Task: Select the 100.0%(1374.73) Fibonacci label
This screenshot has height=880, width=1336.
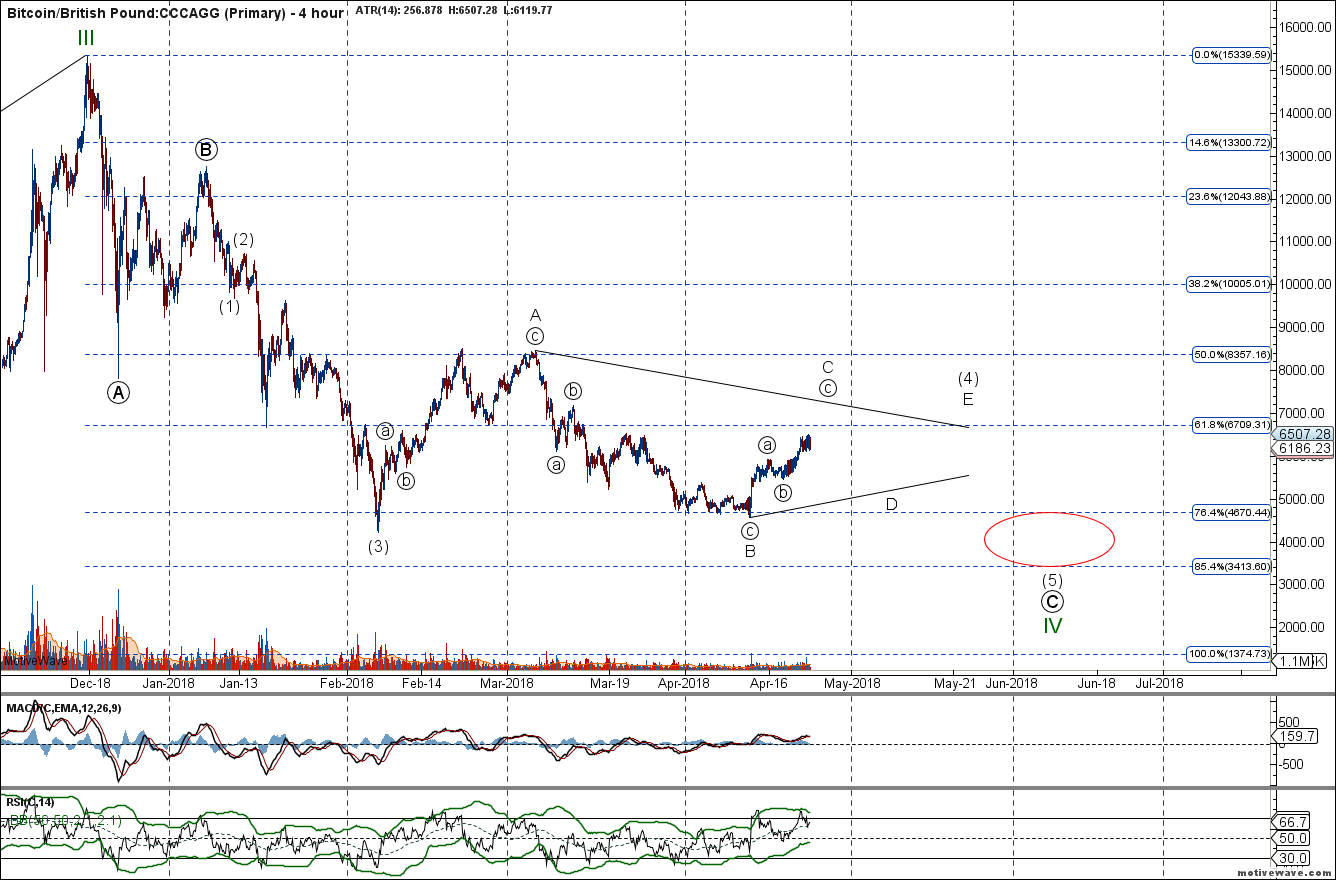Action: [x=1230, y=654]
